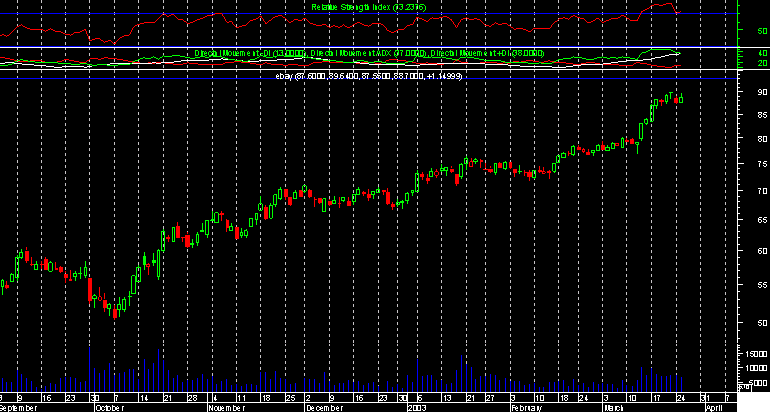This screenshot has width=770, height=412.
Task: Click November's date label 18
Action: point(265,398)
